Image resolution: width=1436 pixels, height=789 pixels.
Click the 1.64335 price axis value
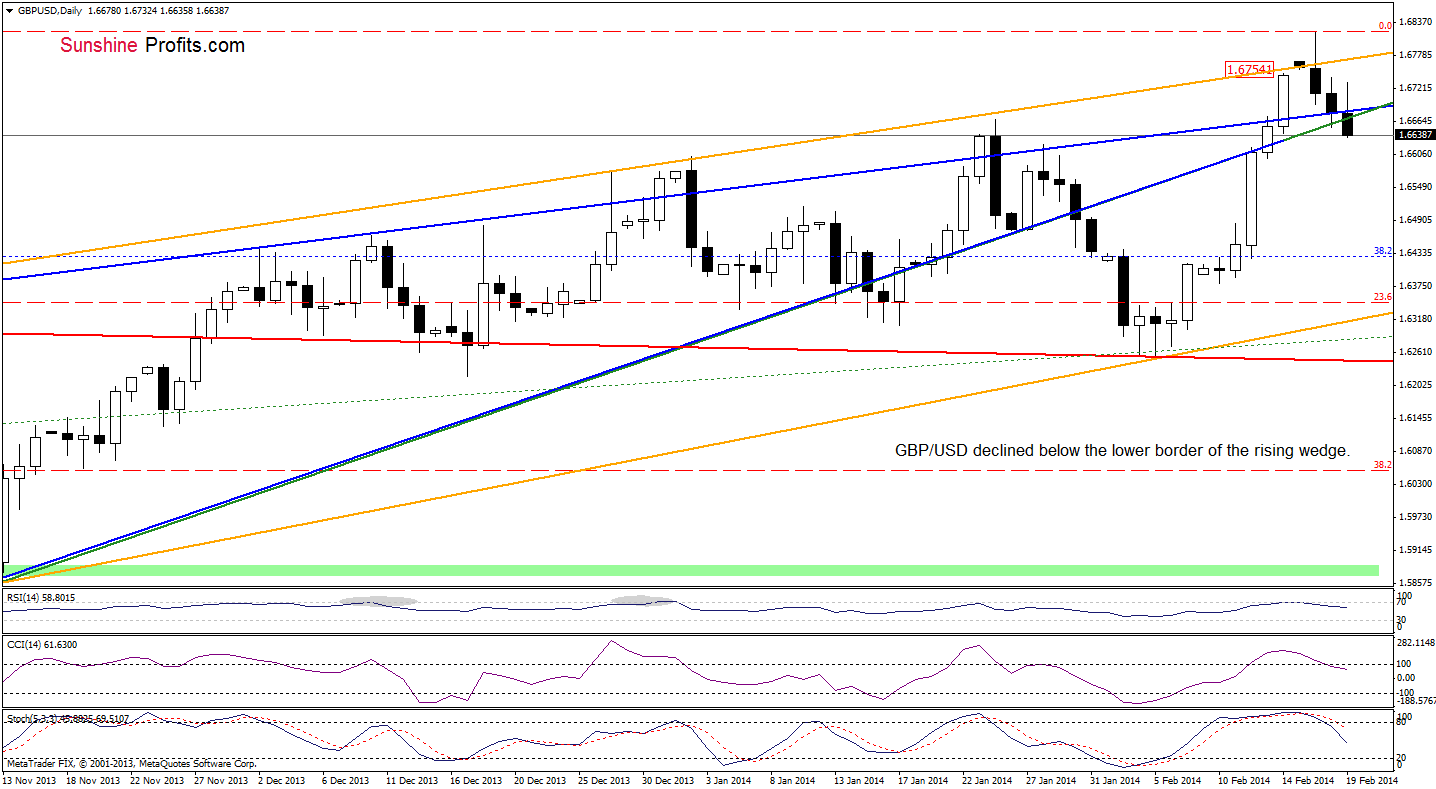click(x=1416, y=253)
